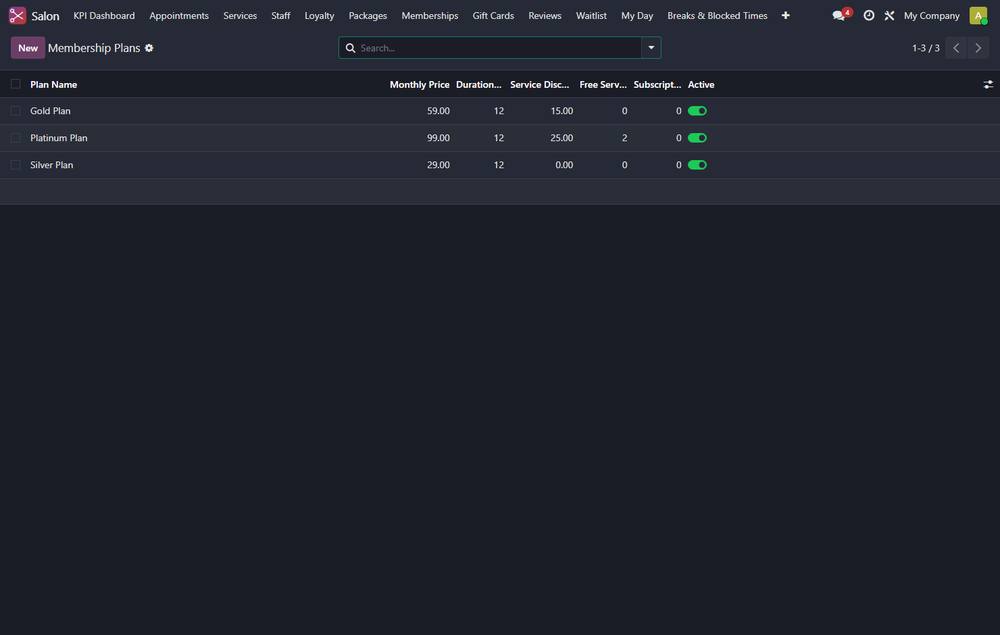Open KPI Dashboard menu
The image size is (1000, 635).
click(104, 15)
